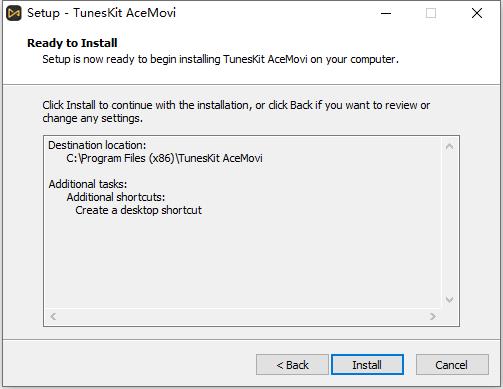The width and height of the screenshot is (503, 389).
Task: Cancel the AceMovi setup
Action: pyautogui.click(x=452, y=365)
